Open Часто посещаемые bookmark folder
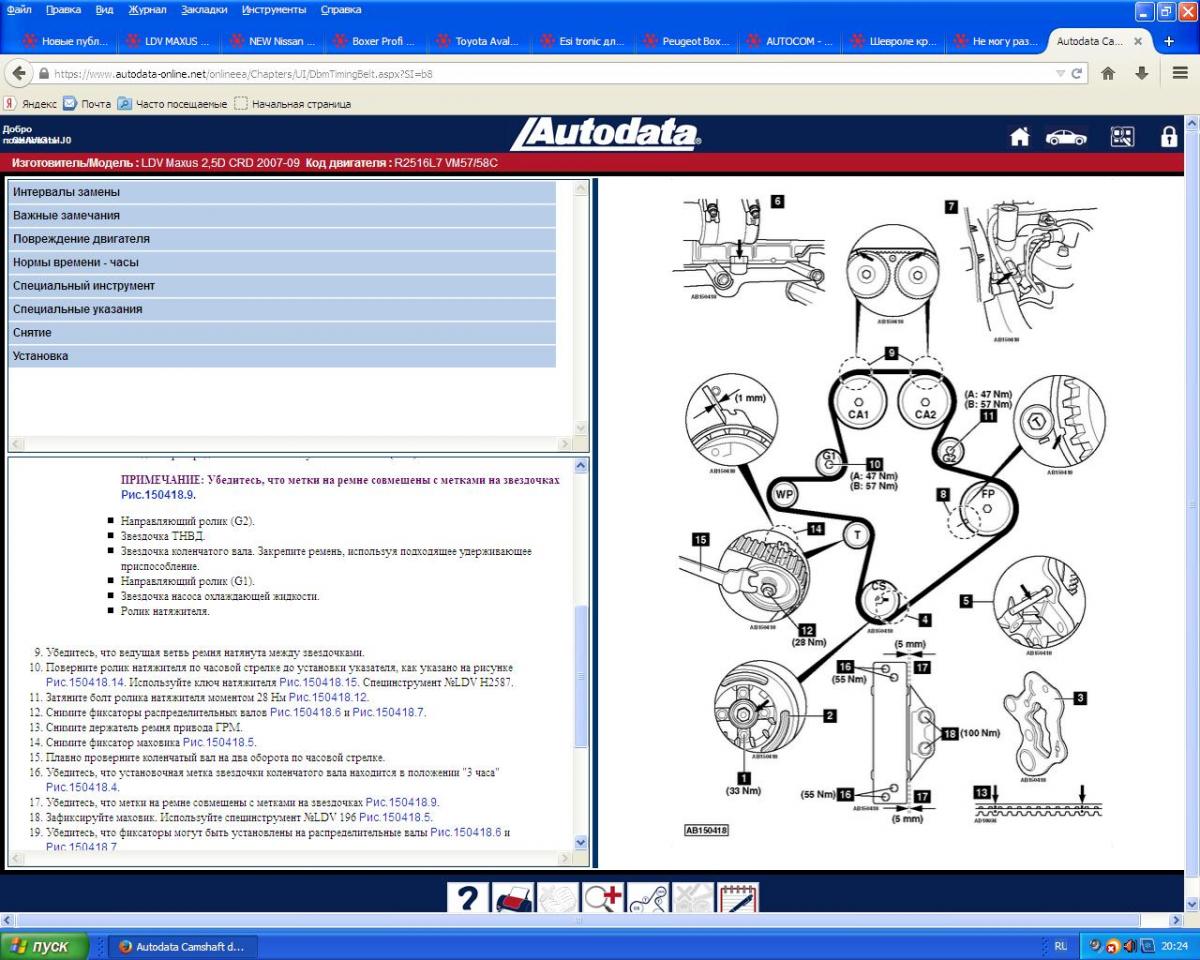Viewport: 1200px width, 960px height. click(x=172, y=103)
